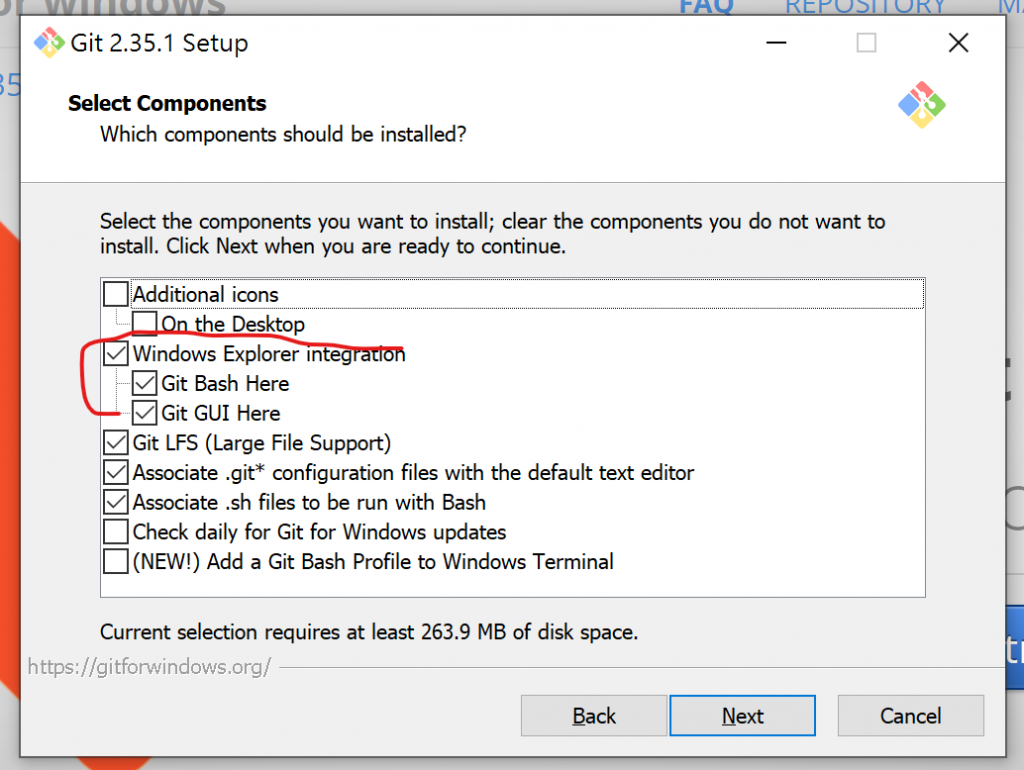Uncheck Windows Explorer integration

click(x=117, y=354)
